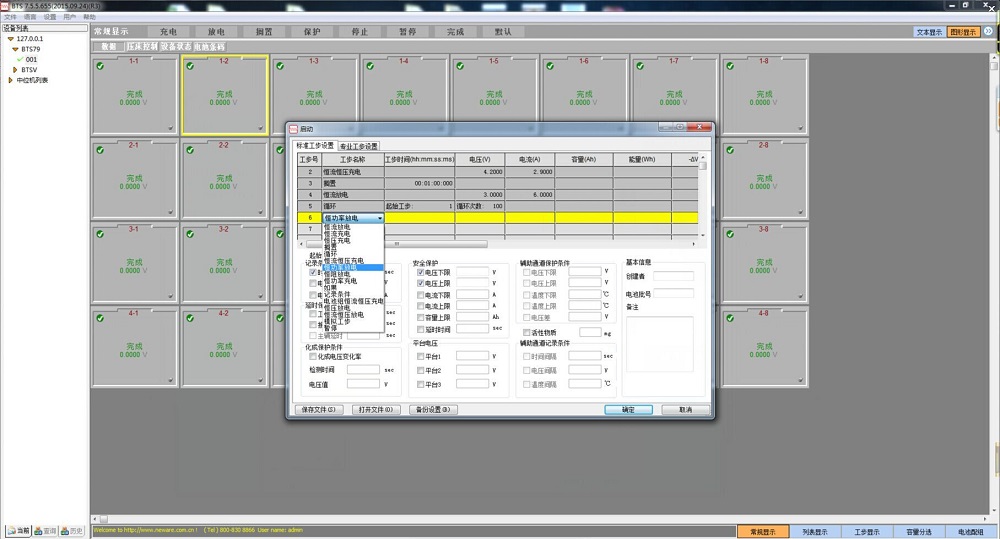
Task: Switch to the 专业工步设置 tab
Action: (x=359, y=146)
